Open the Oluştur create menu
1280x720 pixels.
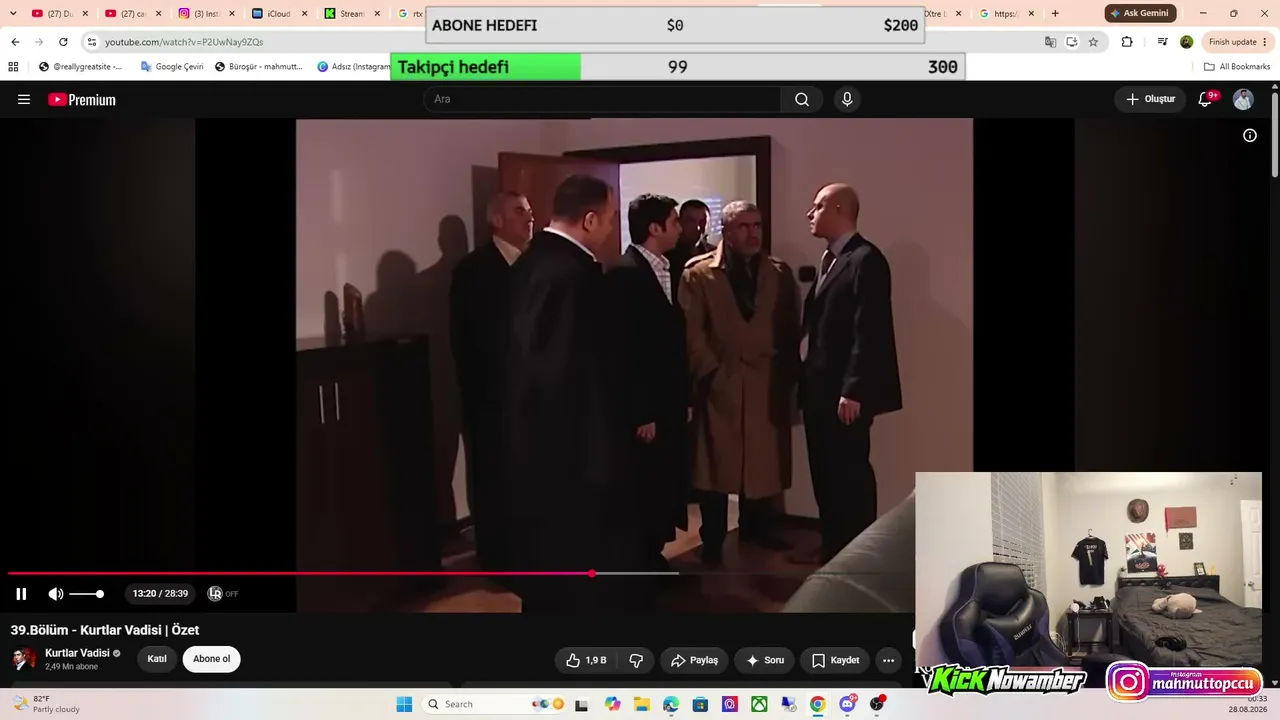1150,99
